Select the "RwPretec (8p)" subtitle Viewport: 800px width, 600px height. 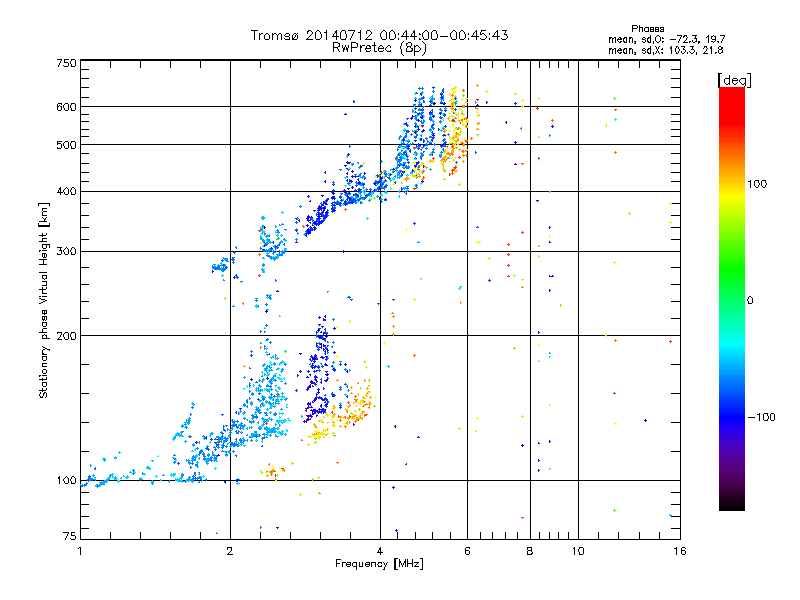point(379,48)
